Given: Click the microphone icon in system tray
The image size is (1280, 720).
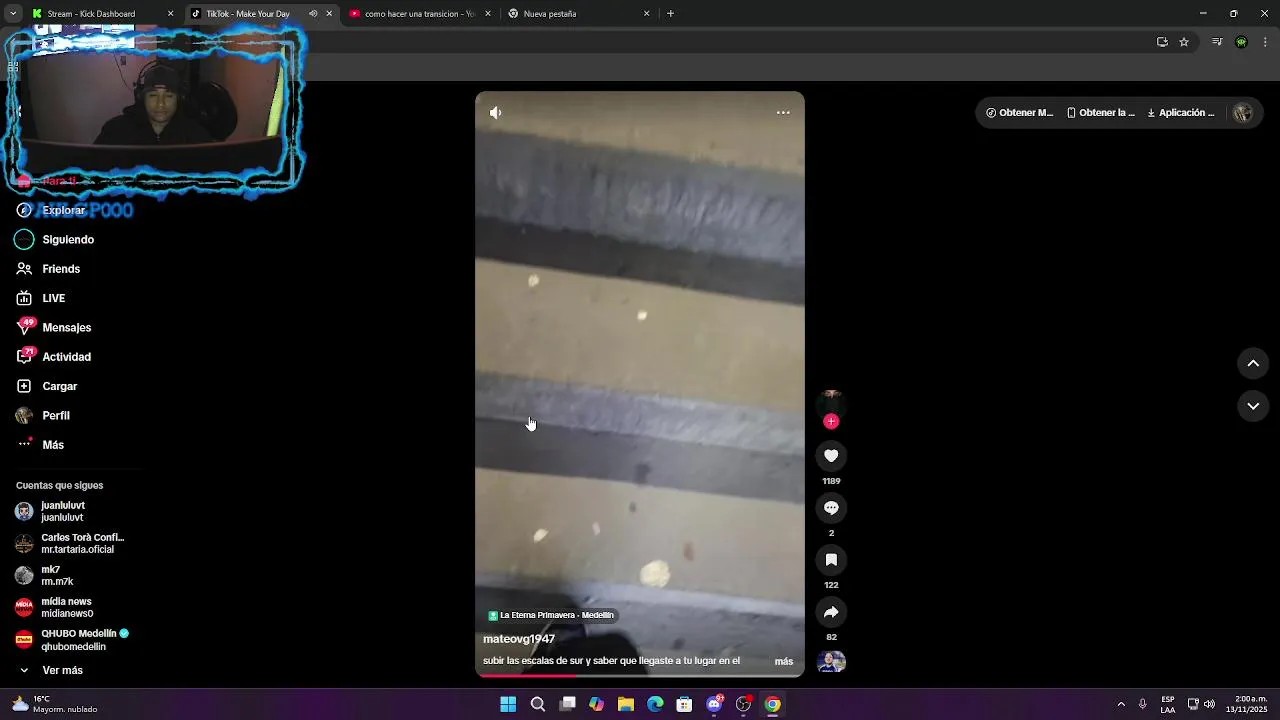Looking at the screenshot, I should pos(1143,705).
